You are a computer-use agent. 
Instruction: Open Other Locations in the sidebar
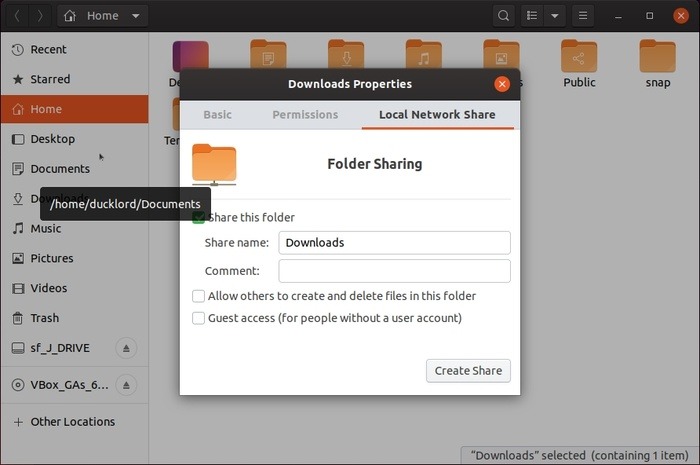click(x=75, y=422)
